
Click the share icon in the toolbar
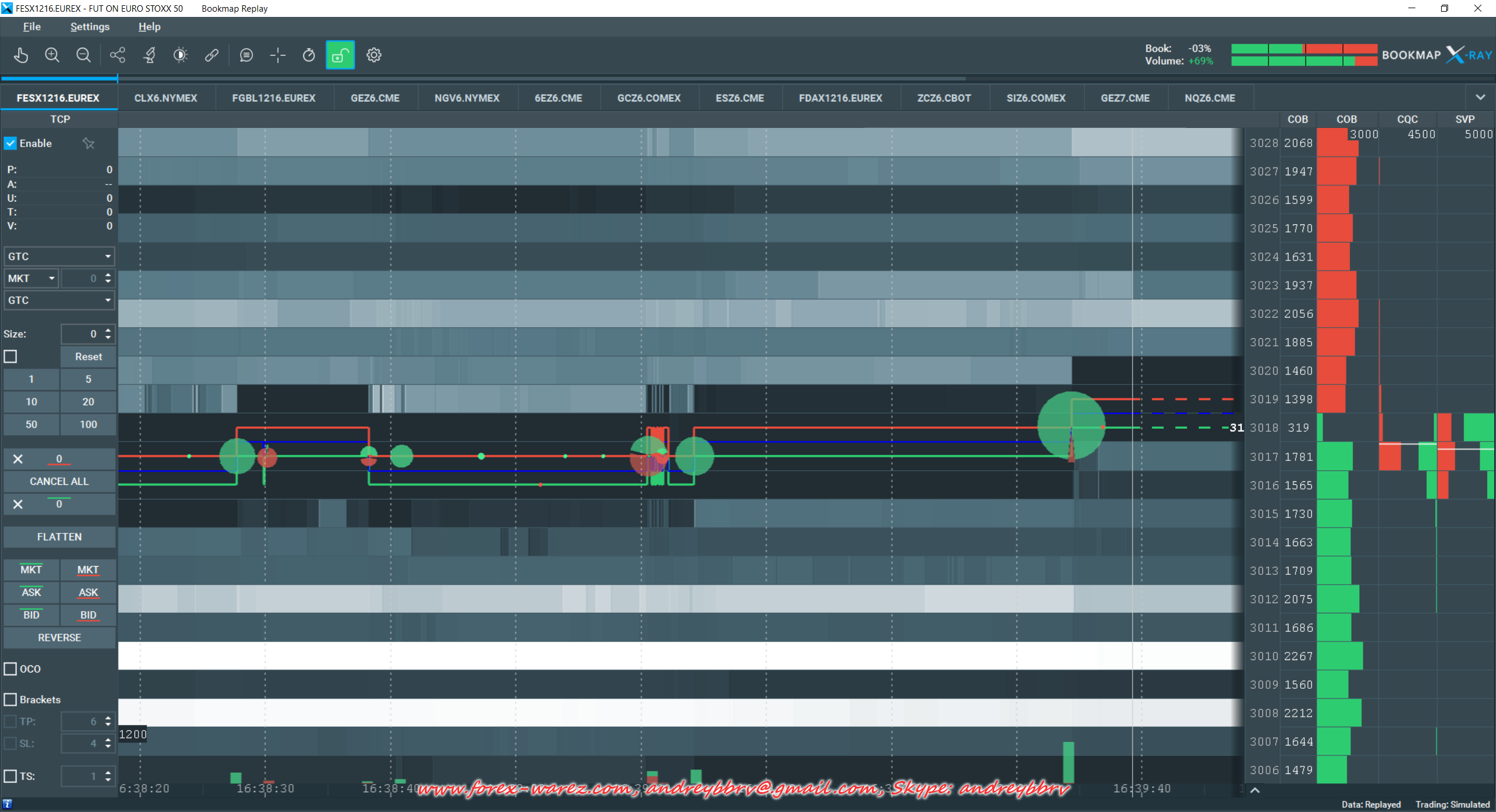tap(117, 55)
